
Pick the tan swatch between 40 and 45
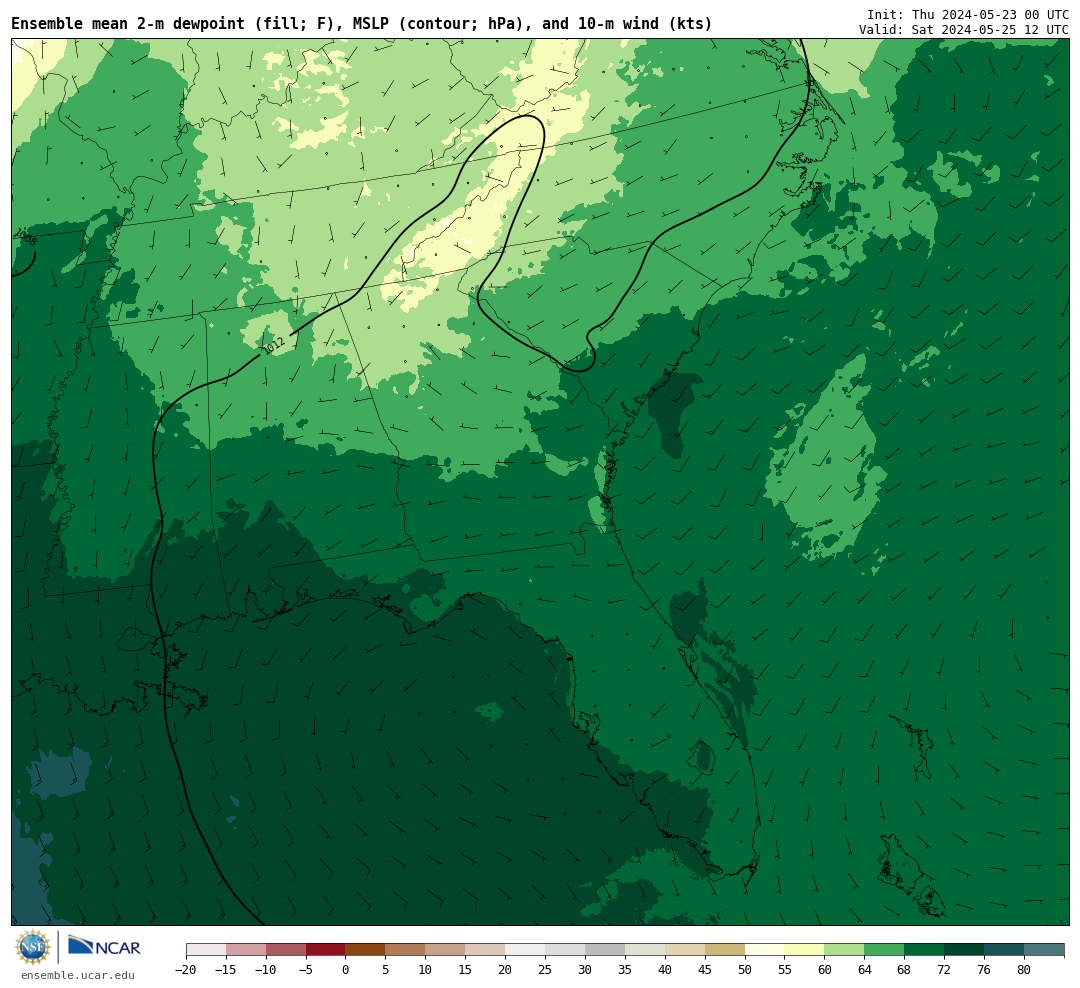tap(685, 949)
